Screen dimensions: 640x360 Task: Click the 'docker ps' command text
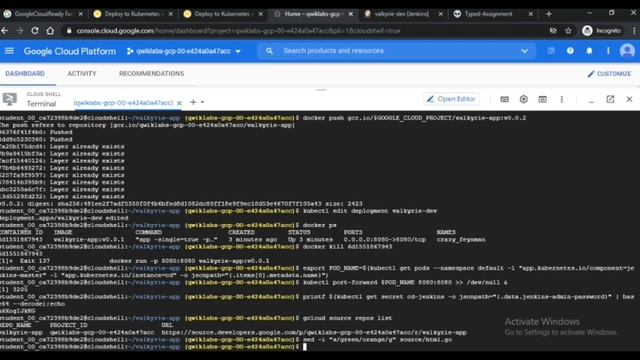320,225
